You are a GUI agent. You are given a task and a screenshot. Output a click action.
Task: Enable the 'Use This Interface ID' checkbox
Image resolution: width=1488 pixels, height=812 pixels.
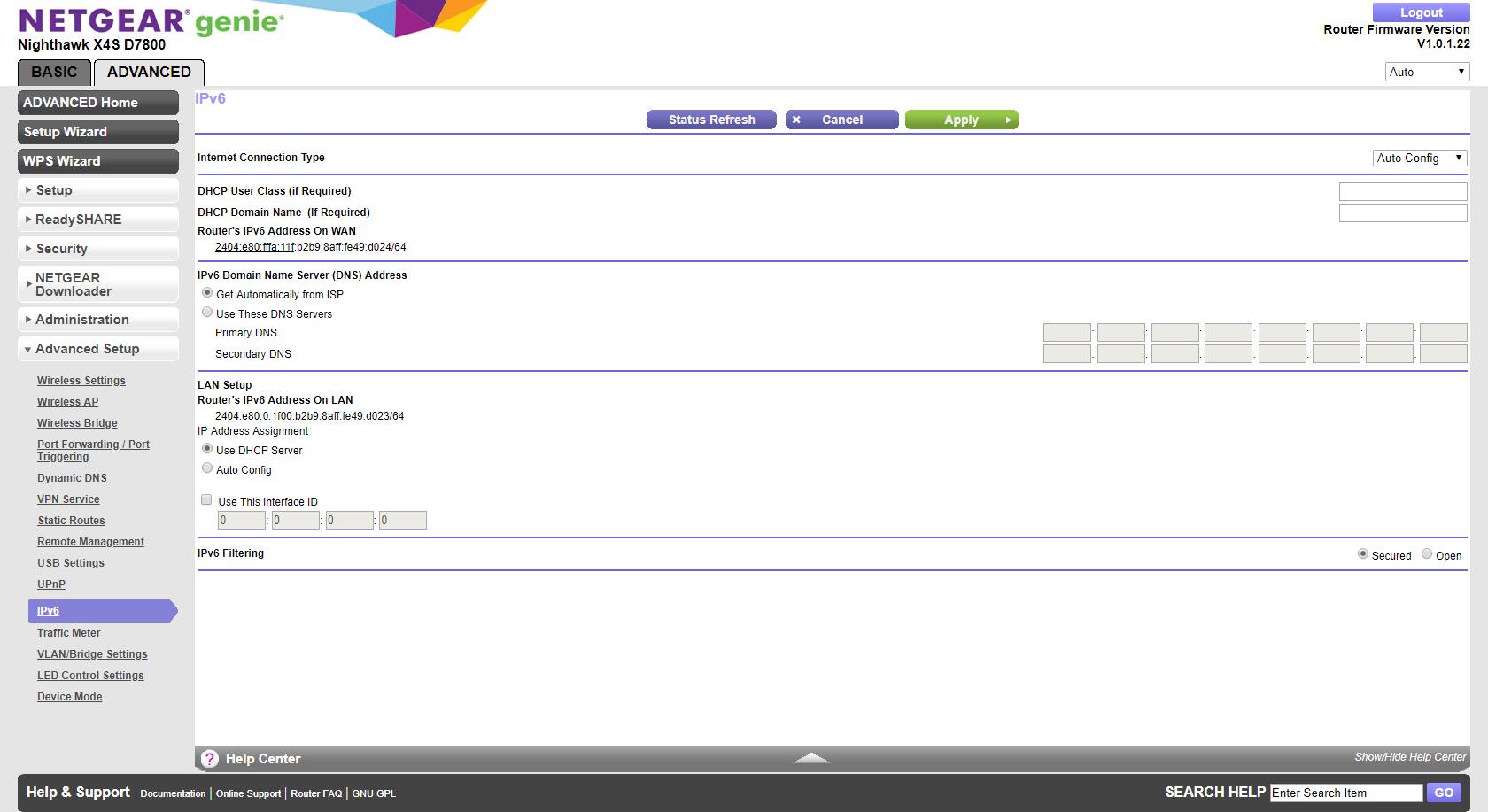click(206, 500)
